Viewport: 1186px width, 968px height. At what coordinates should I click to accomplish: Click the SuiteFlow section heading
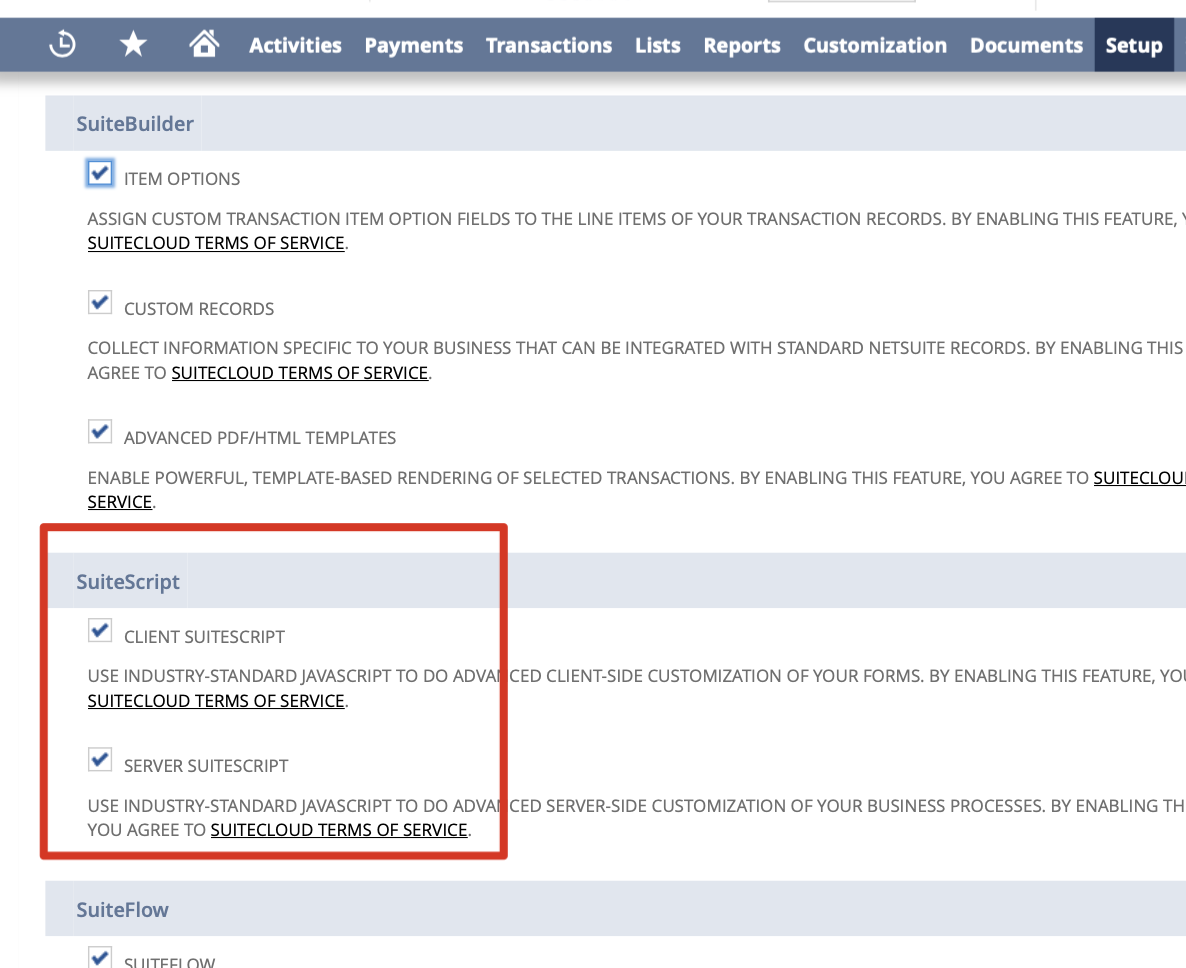[123, 910]
